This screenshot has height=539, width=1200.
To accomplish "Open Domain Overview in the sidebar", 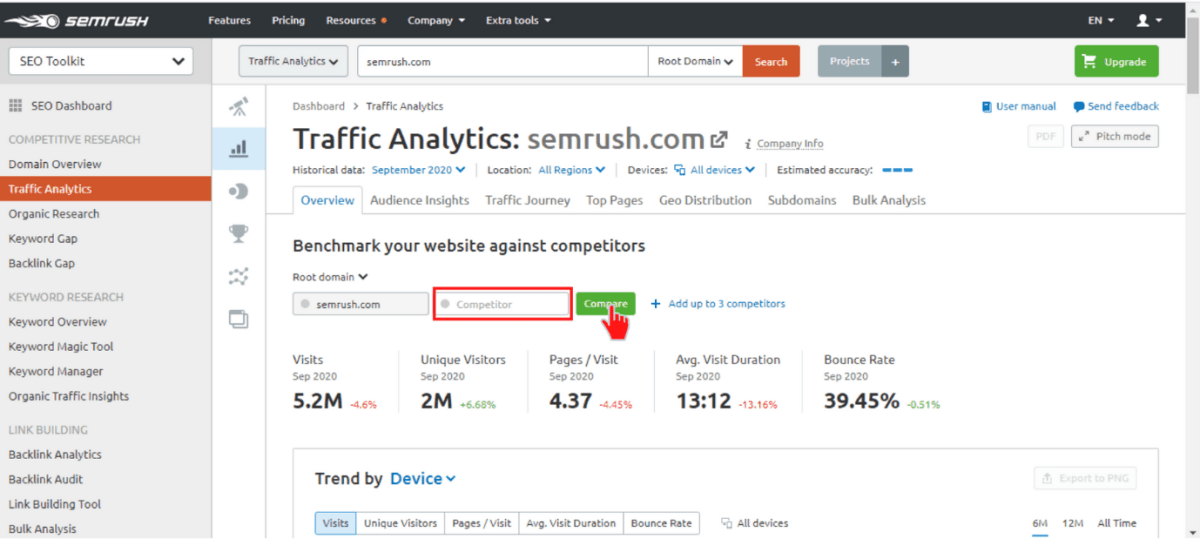I will click(x=55, y=164).
